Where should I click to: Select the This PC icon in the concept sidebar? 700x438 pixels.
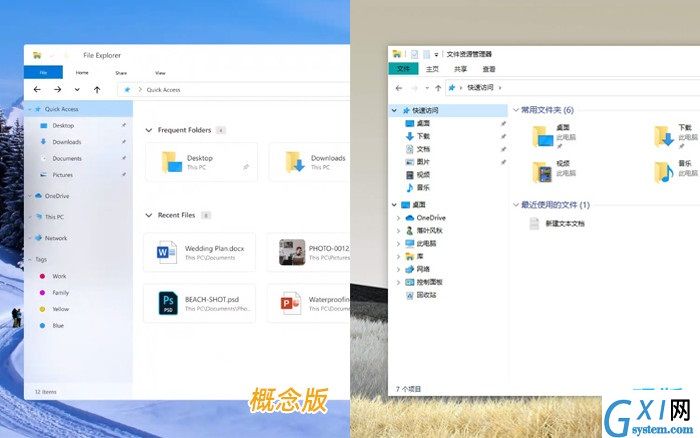coord(38,217)
